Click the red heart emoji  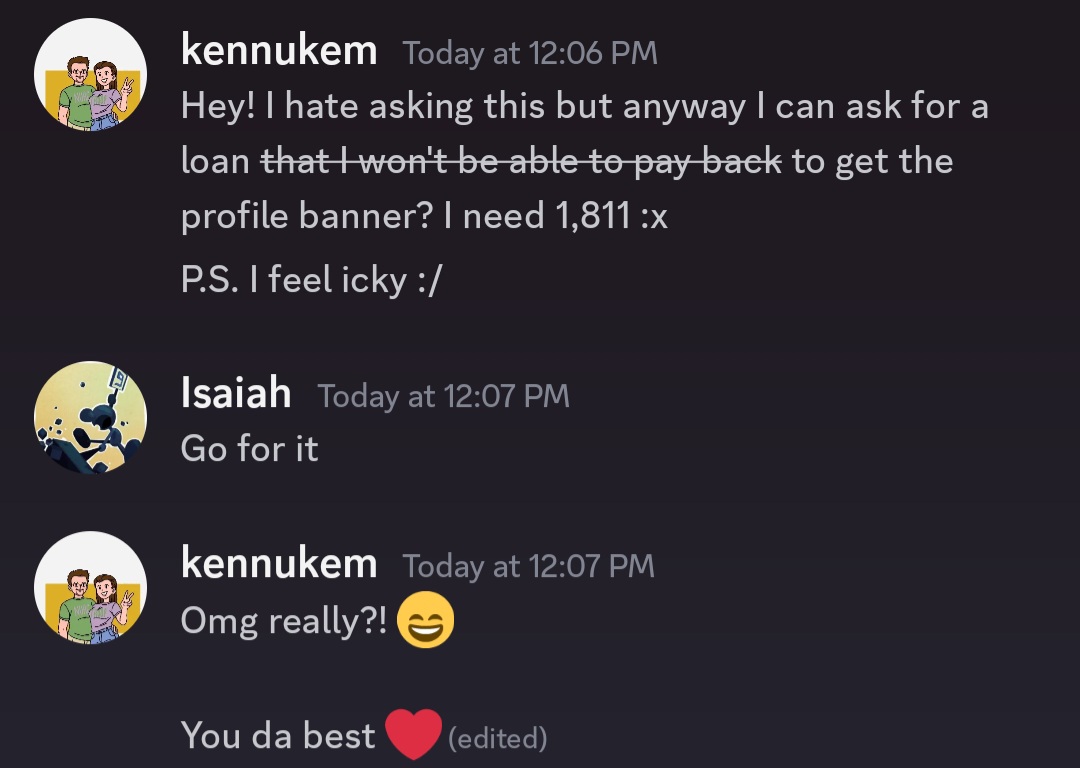point(413,734)
